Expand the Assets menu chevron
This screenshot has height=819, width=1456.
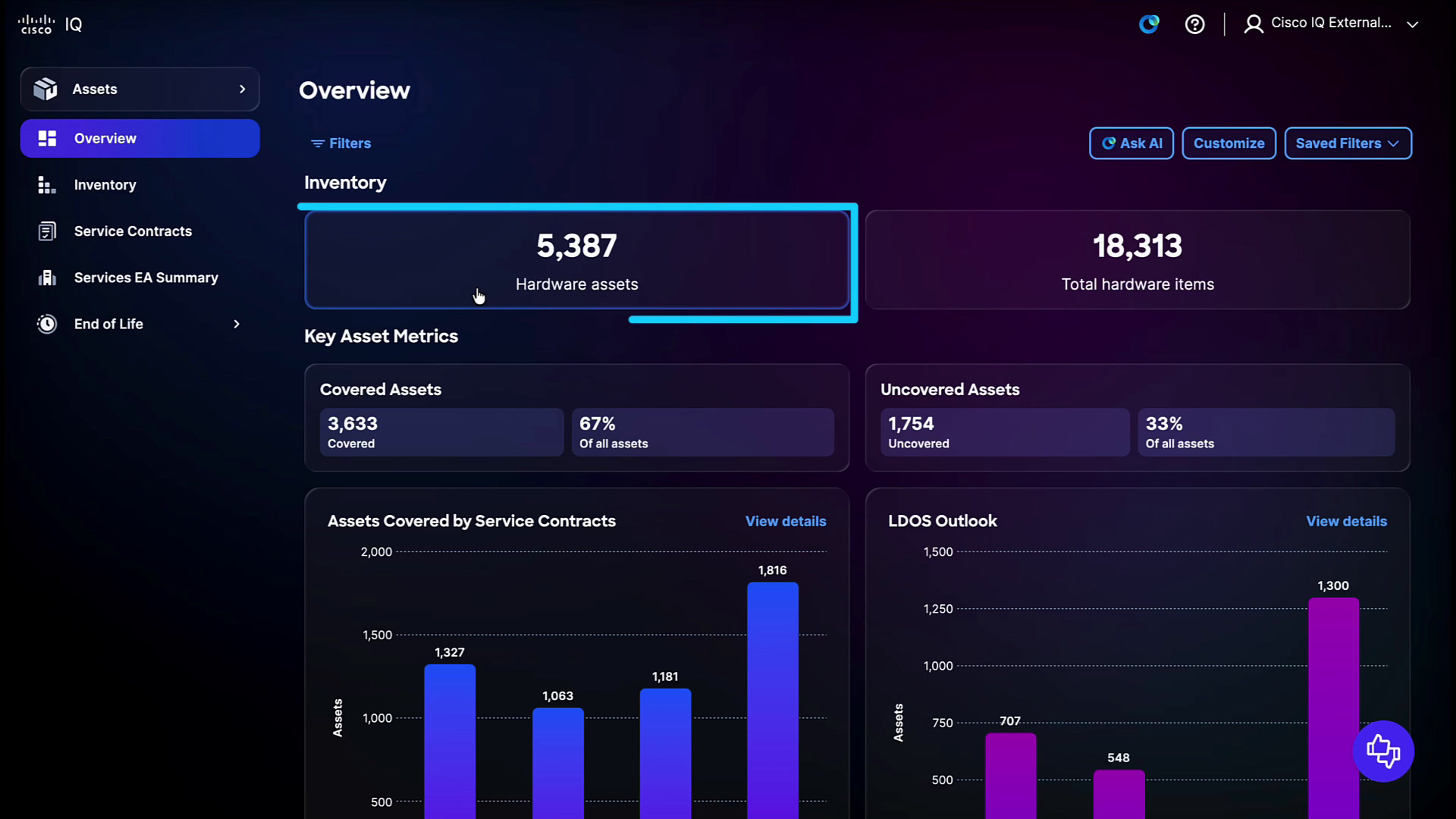click(242, 89)
